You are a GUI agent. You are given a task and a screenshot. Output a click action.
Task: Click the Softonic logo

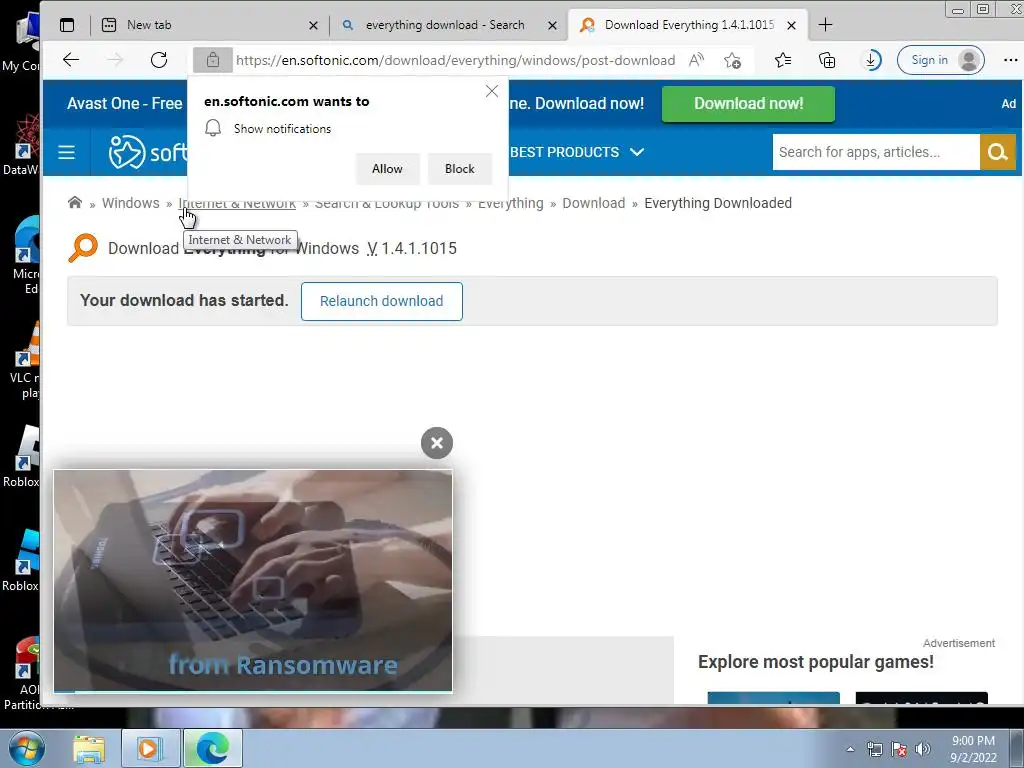148,152
